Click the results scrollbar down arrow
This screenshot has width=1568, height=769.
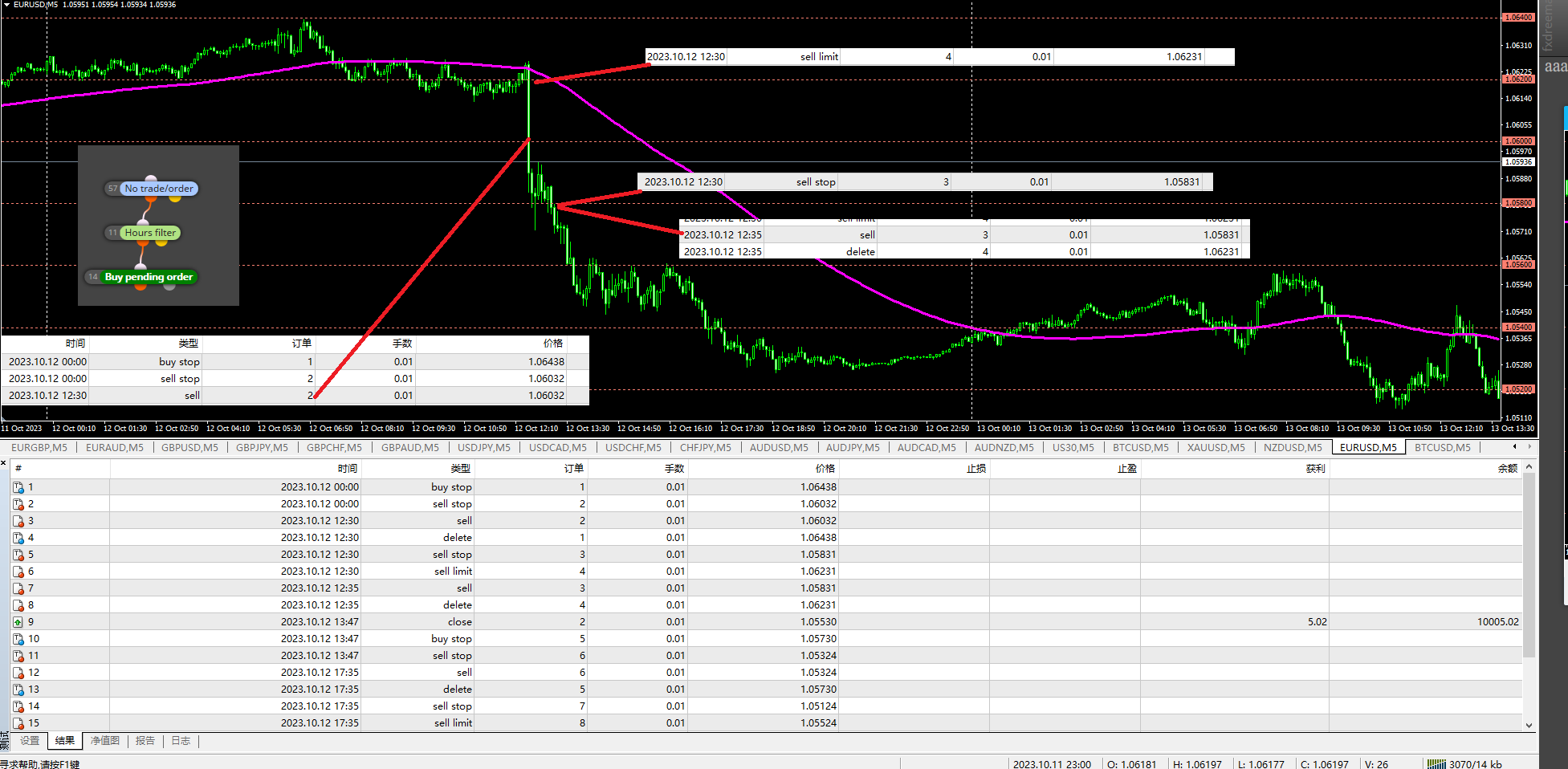point(1529,724)
